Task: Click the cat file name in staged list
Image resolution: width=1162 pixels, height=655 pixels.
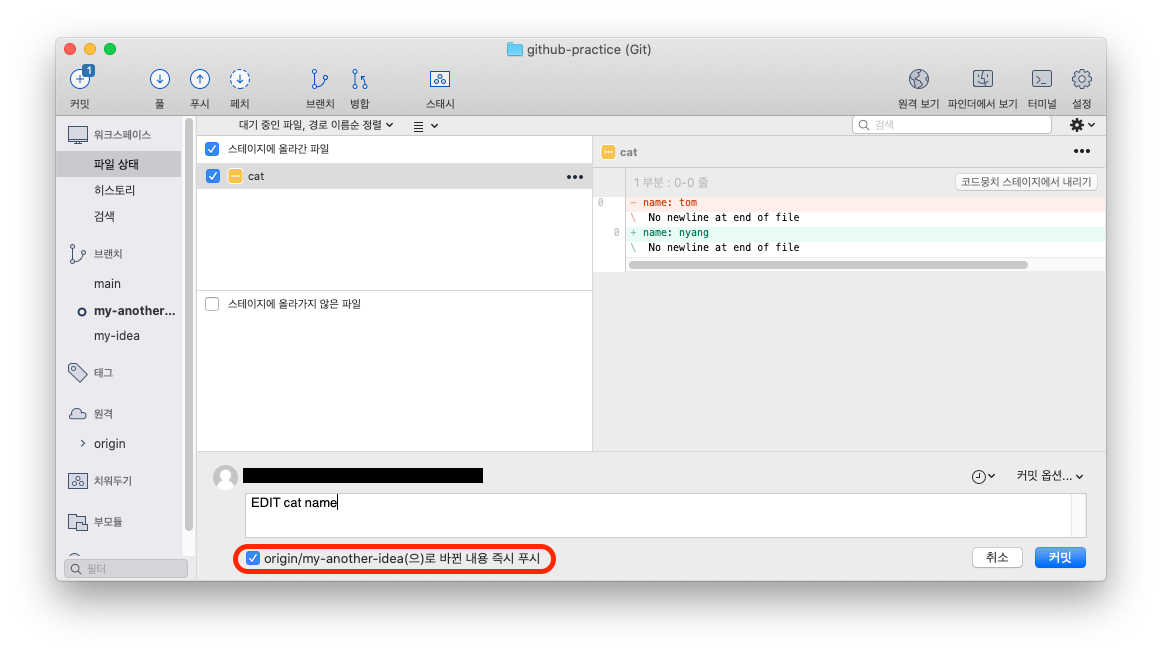Action: tap(256, 176)
